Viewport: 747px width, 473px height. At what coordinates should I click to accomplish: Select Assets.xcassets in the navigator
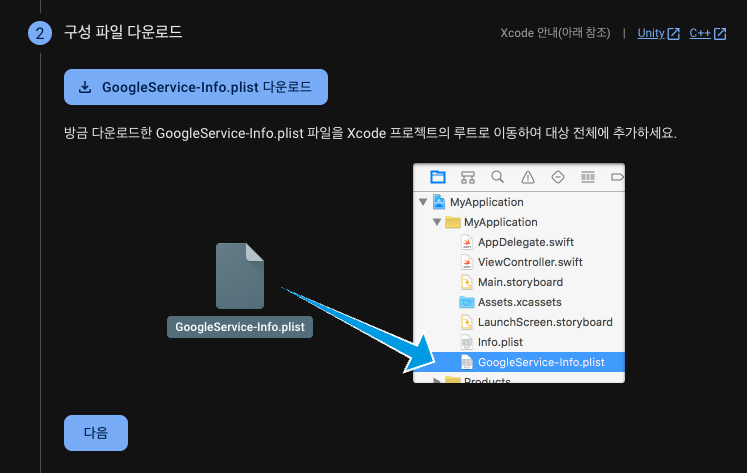519,302
